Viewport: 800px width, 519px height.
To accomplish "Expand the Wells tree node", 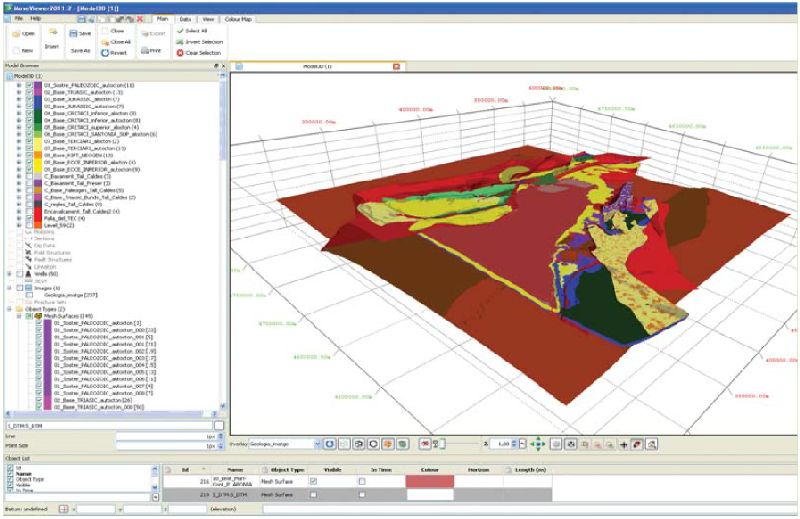I will [9, 273].
